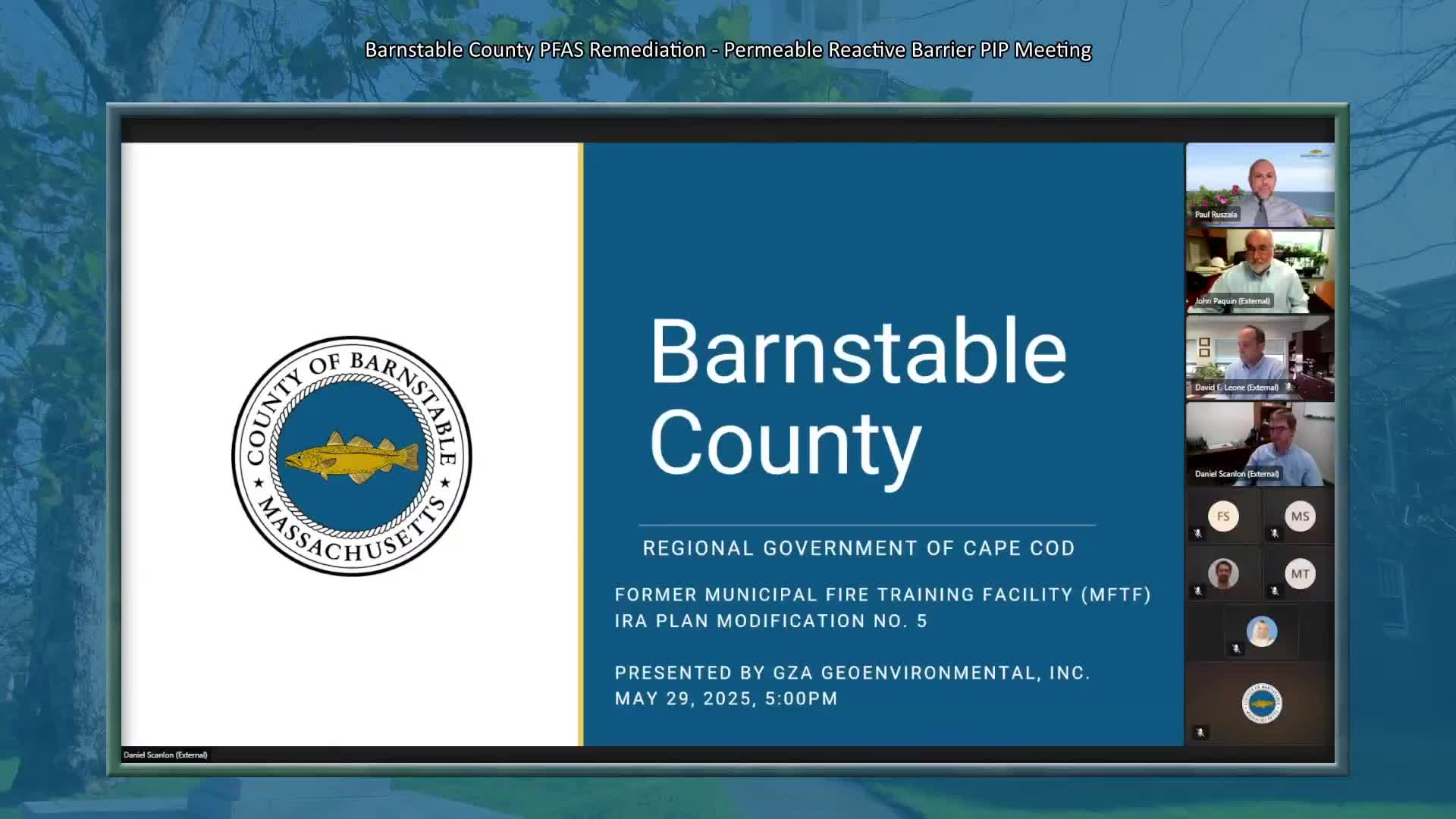Click the blonde woman's profile photo avatar
Screen dimensions: 1456x819
[x=1262, y=631]
